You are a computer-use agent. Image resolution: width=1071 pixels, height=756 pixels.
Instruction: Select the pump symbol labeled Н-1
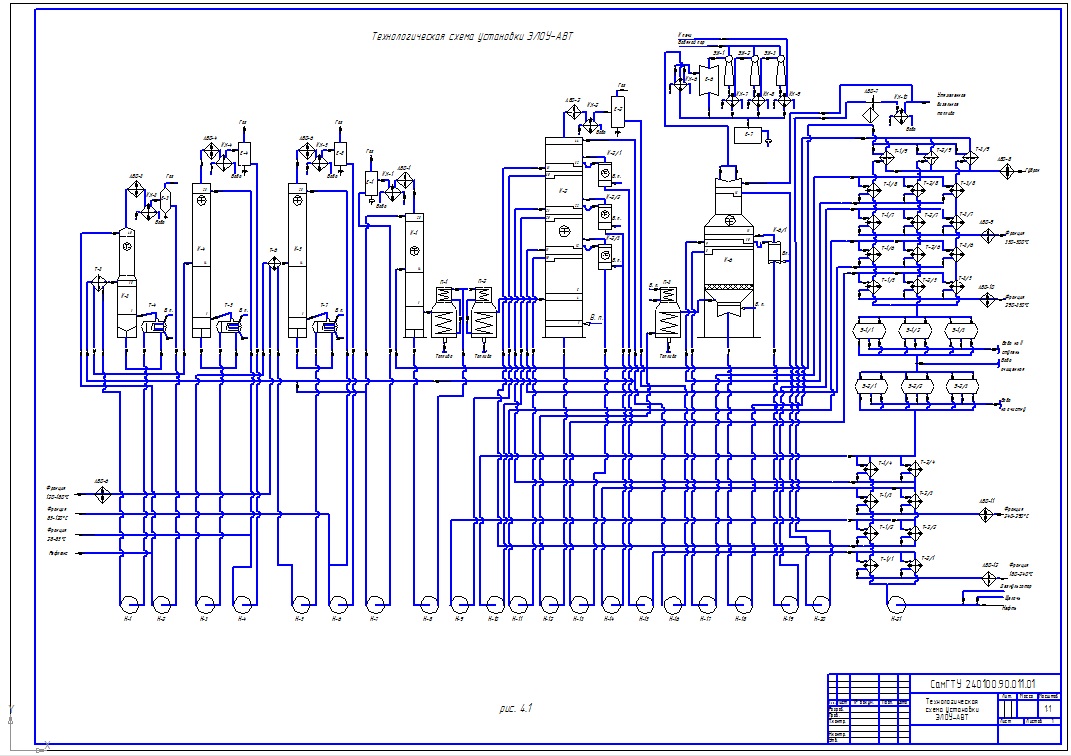point(129,604)
